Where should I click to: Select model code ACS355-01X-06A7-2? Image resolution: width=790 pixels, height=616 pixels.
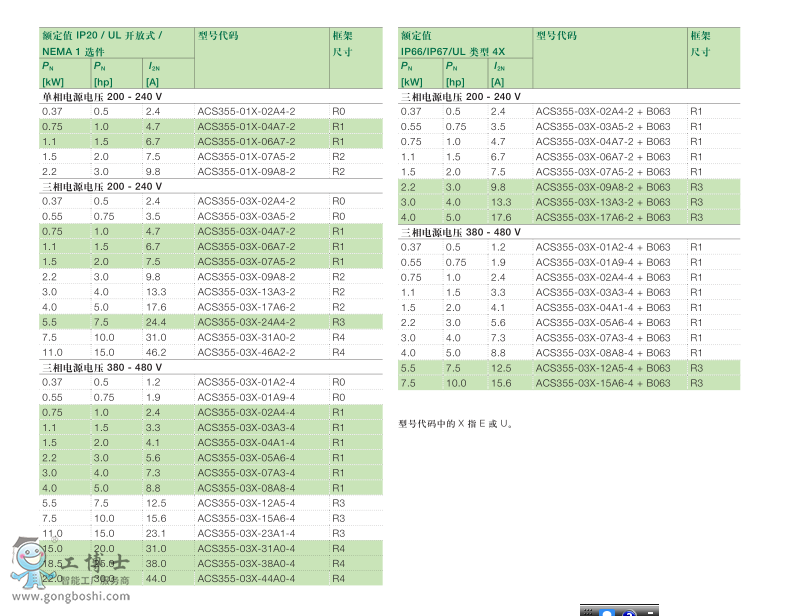tap(246, 142)
